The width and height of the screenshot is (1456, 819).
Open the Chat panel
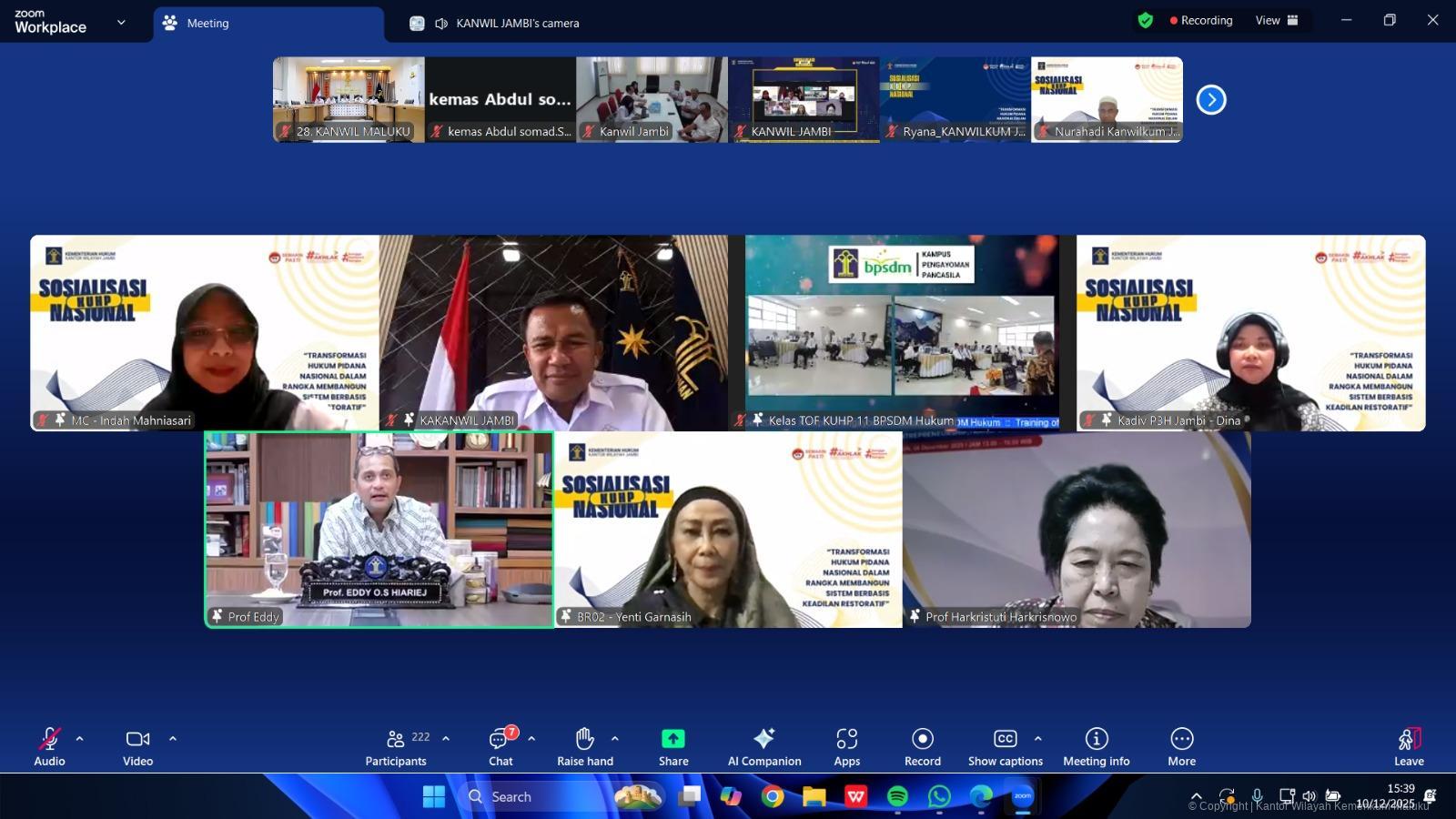(500, 746)
